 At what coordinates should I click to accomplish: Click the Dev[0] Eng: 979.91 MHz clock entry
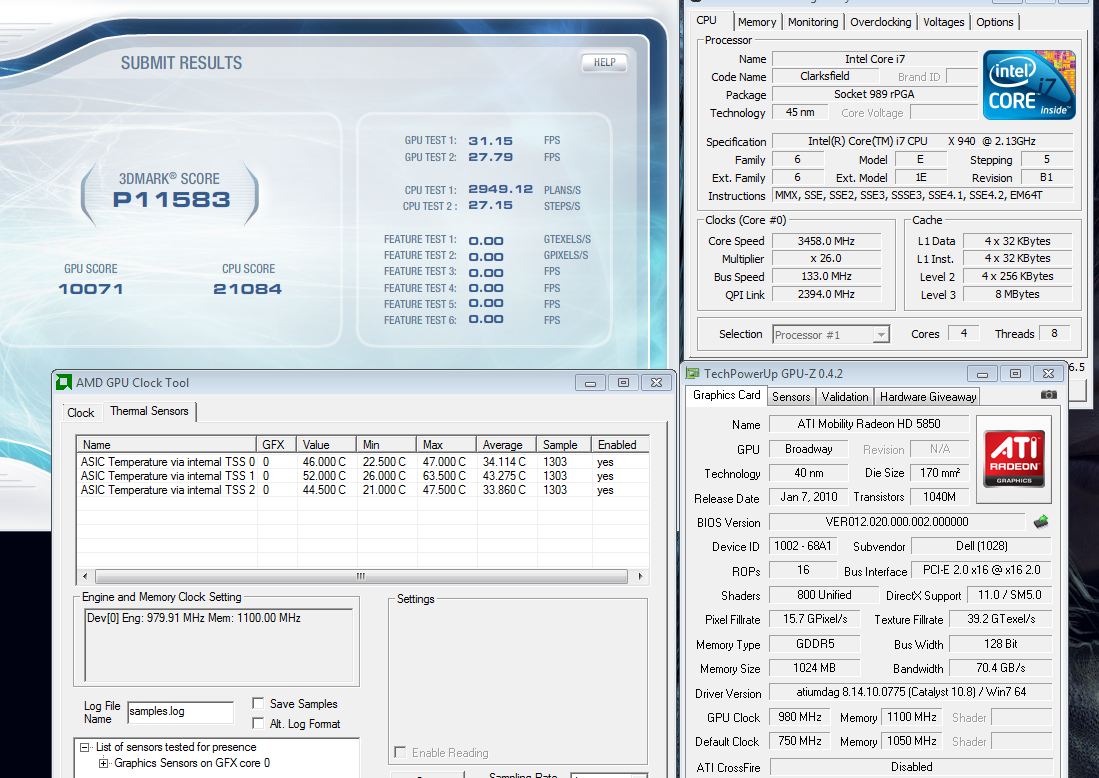point(193,617)
